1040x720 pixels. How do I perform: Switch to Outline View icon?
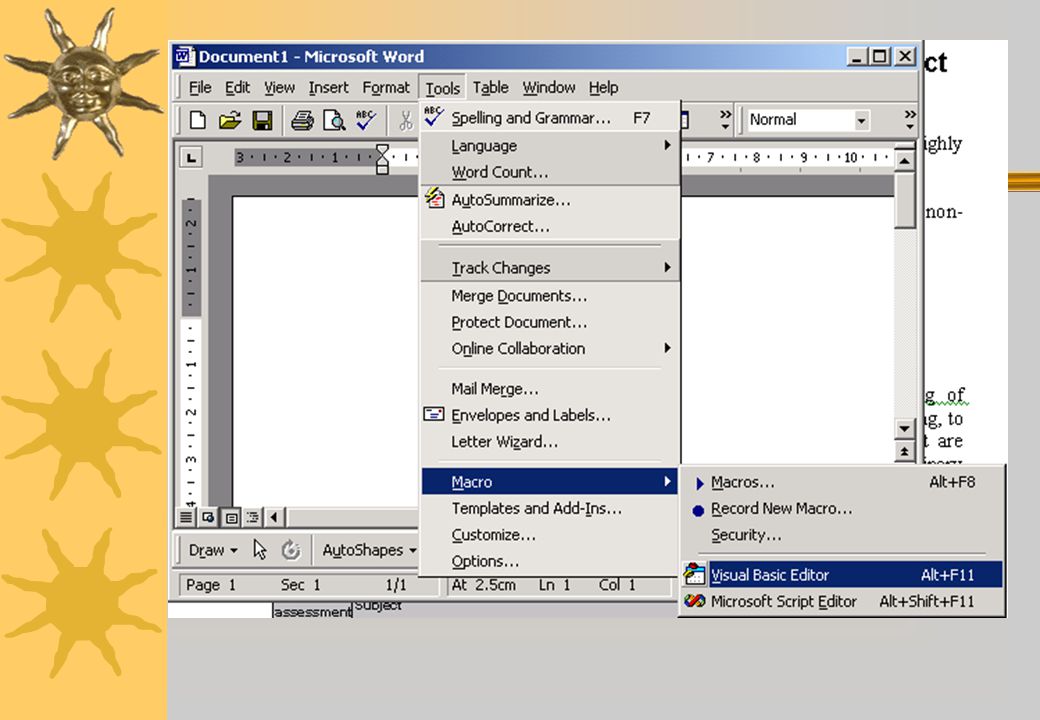(253, 517)
